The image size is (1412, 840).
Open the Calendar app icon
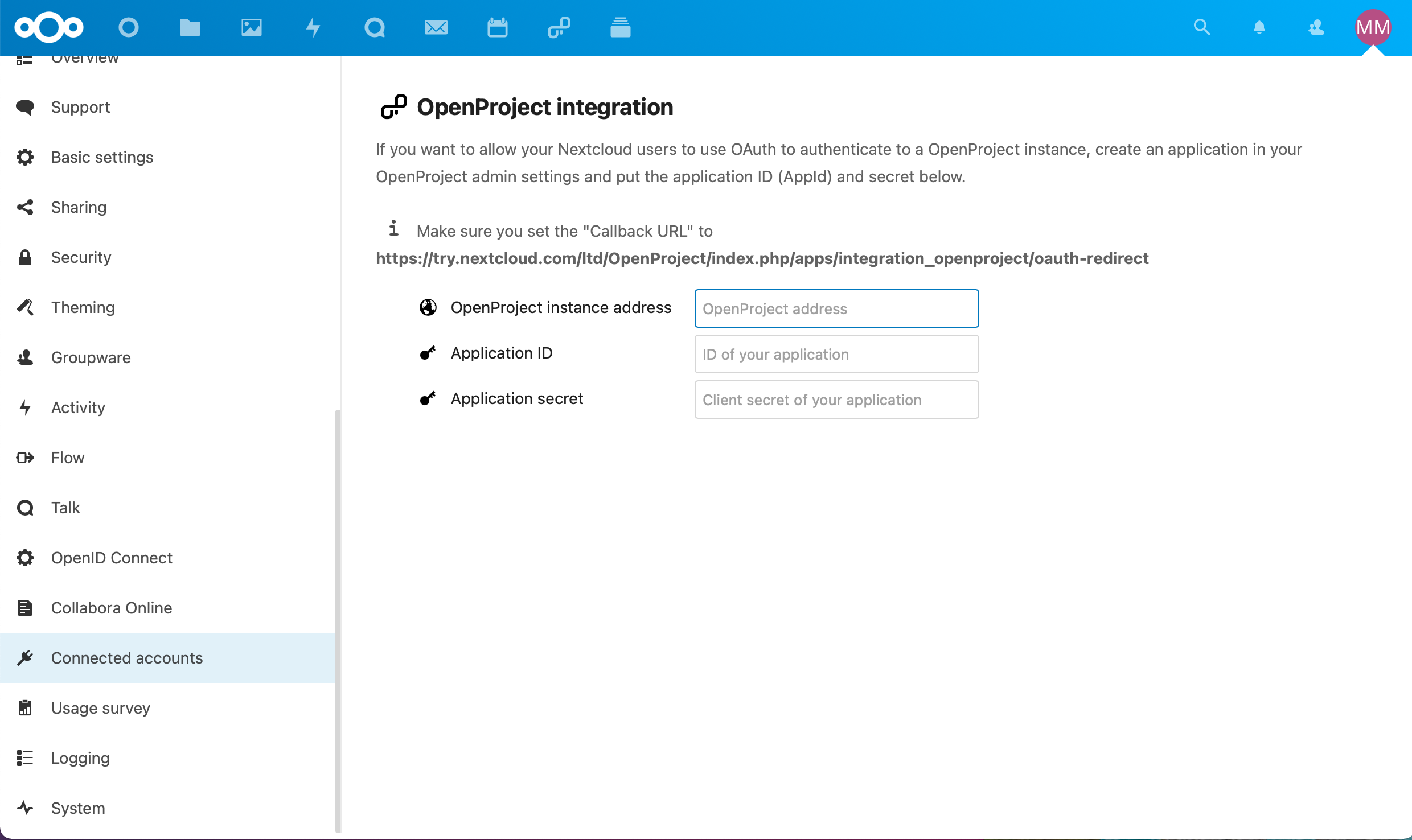[x=498, y=27]
